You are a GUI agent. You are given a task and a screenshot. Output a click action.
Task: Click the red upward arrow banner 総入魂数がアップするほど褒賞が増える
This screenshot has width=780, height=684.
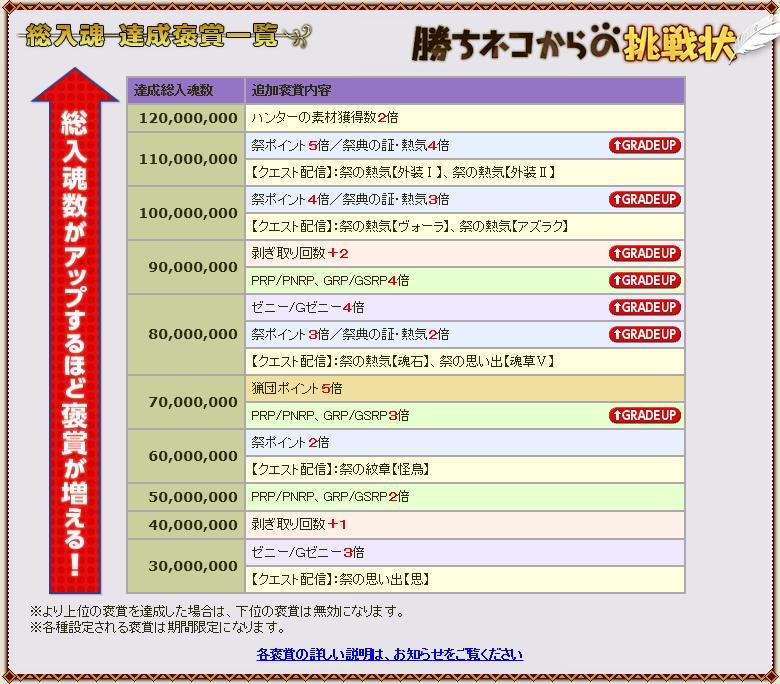point(75,331)
